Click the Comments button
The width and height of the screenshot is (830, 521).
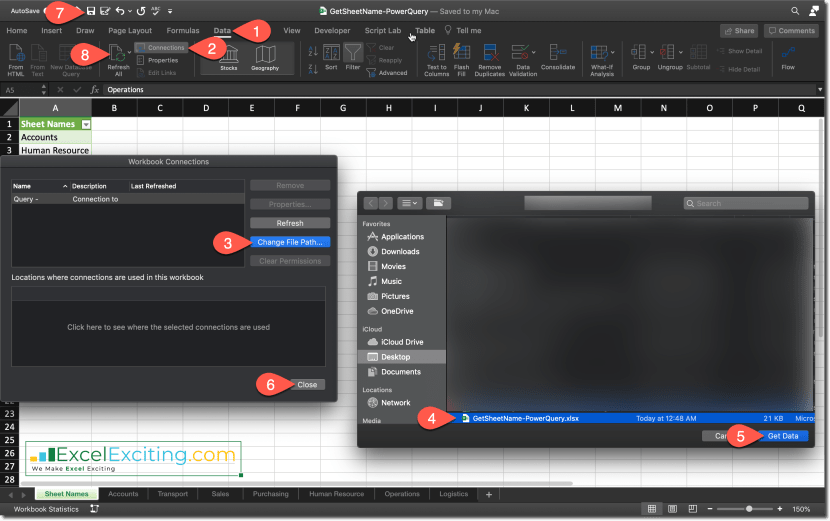coord(792,31)
